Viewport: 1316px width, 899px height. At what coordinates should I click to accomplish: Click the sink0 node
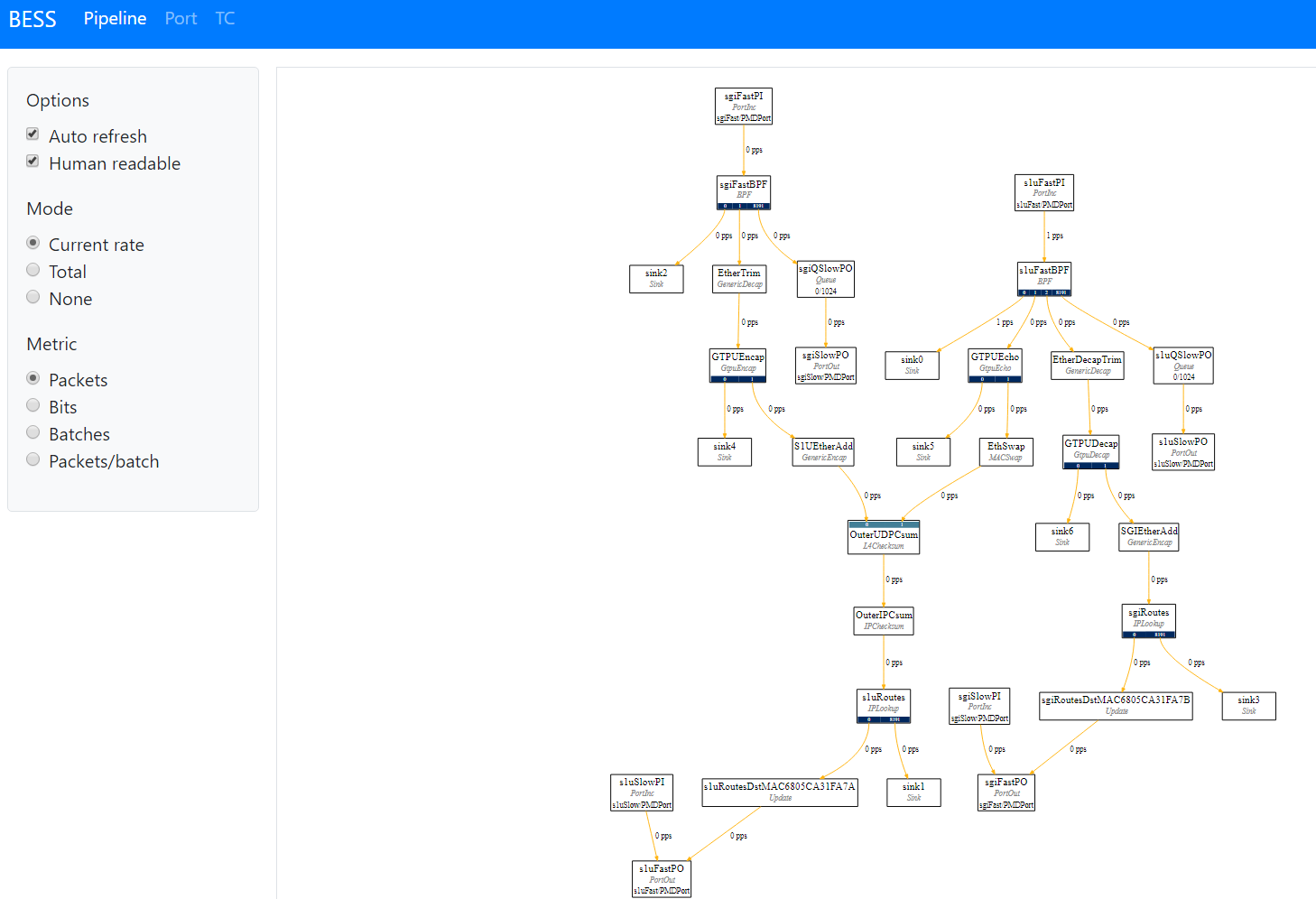coord(912,366)
